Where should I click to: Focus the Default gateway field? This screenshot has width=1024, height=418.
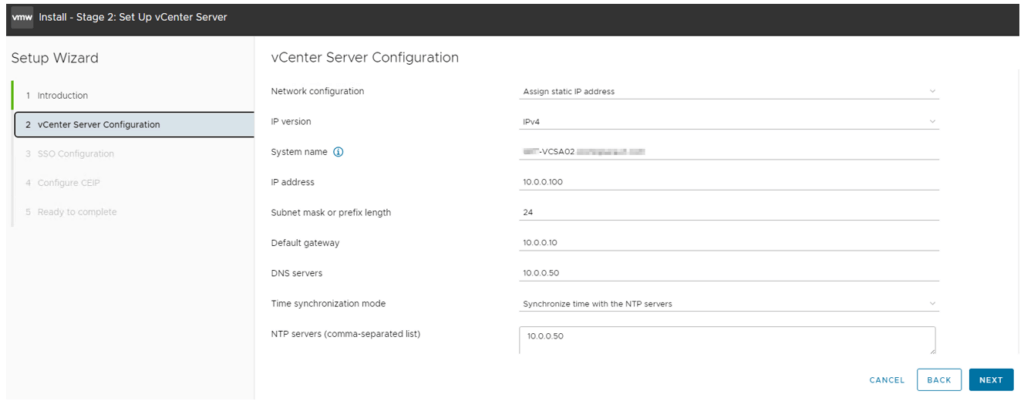pos(728,242)
